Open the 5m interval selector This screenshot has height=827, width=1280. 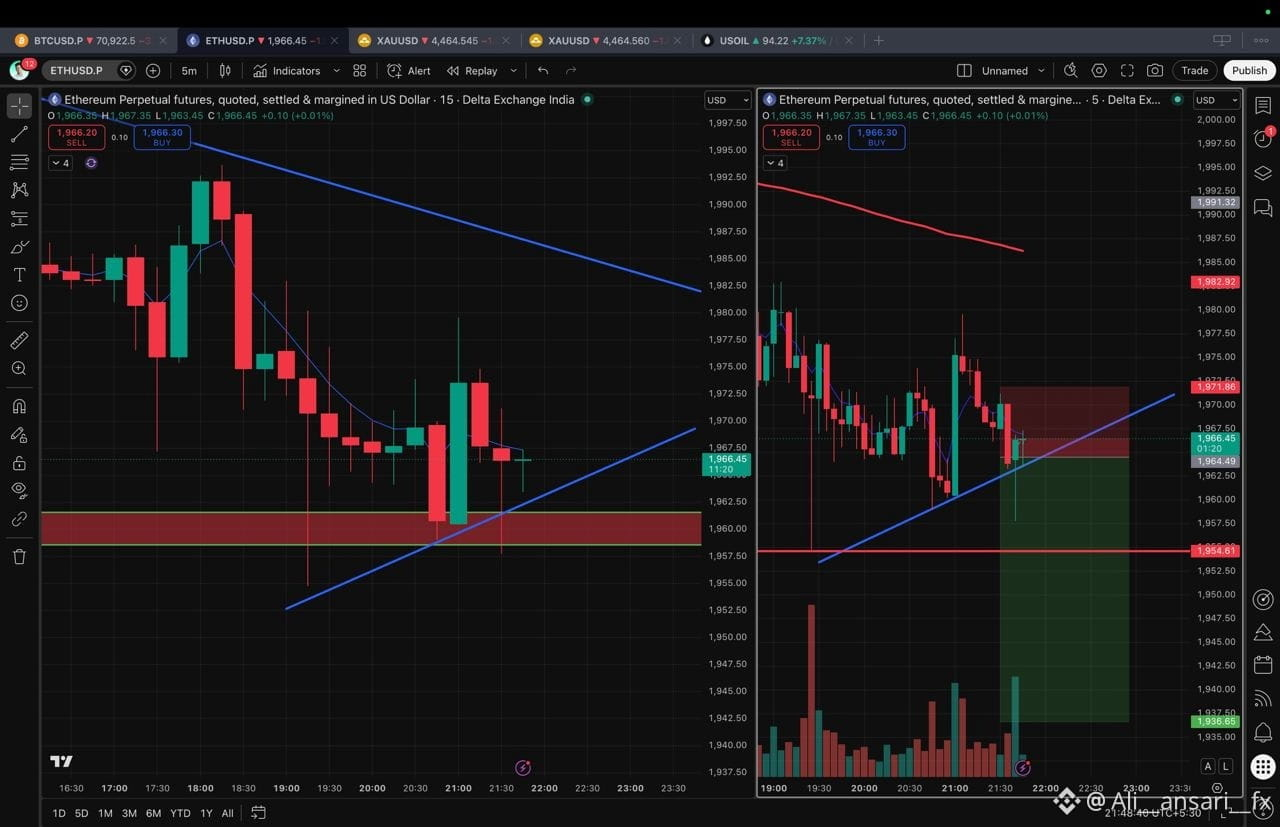pyautogui.click(x=189, y=71)
